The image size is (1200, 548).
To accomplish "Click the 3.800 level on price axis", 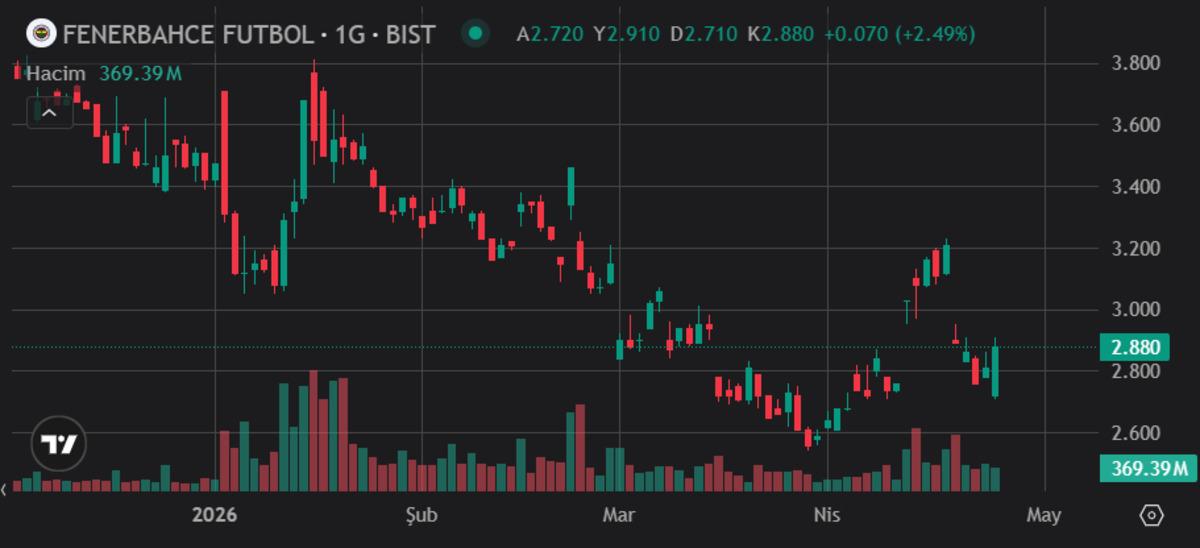I will pos(1135,64).
